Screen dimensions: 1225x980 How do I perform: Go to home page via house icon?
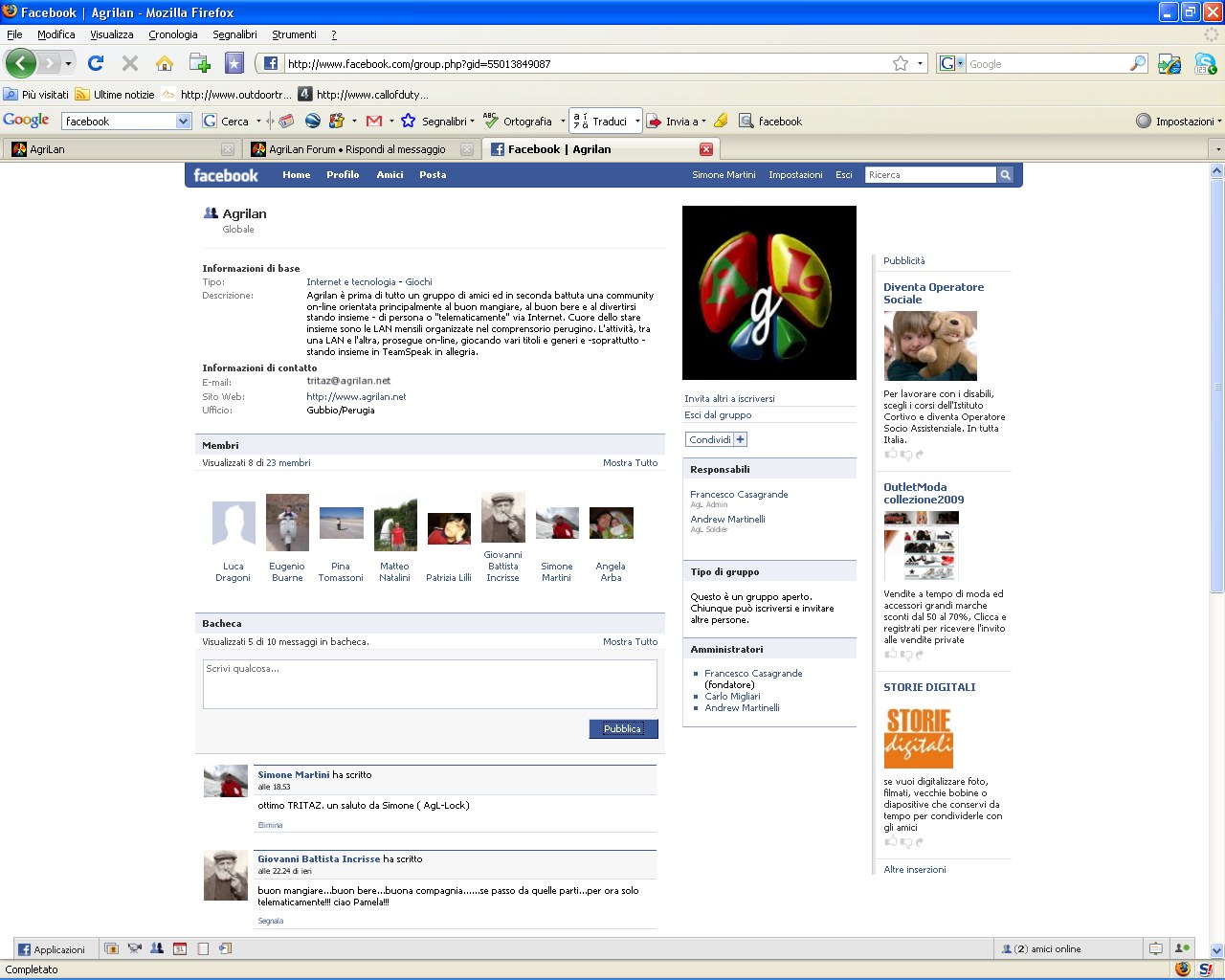(165, 63)
